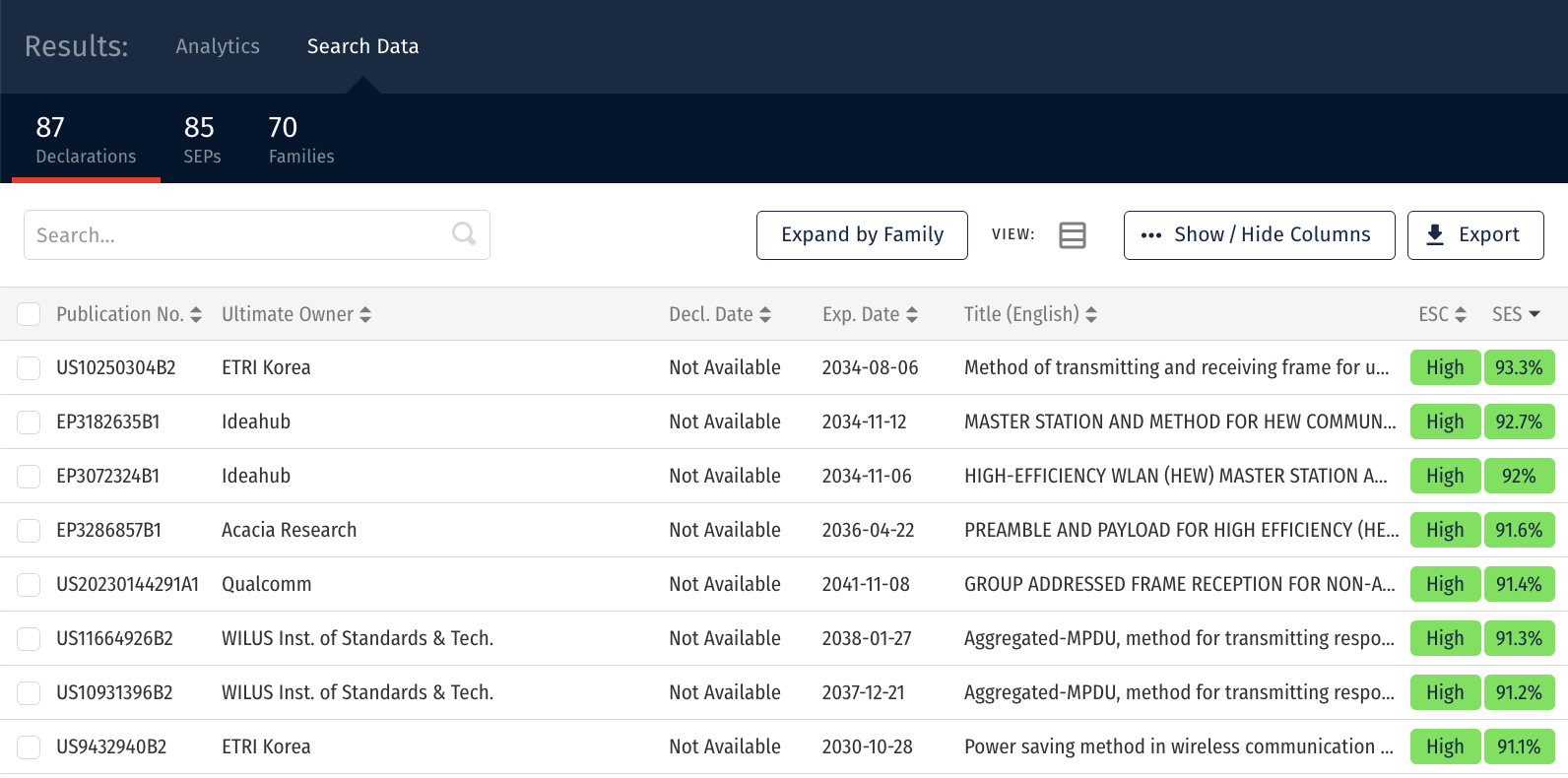
Task: Switch to the list view icon
Action: click(x=1073, y=235)
